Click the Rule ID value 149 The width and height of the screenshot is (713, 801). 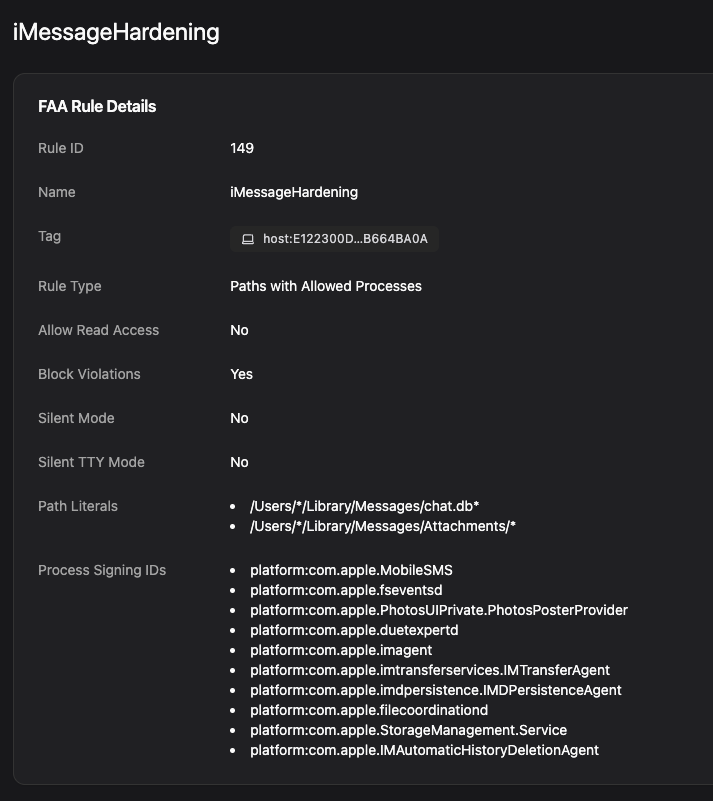pos(242,148)
